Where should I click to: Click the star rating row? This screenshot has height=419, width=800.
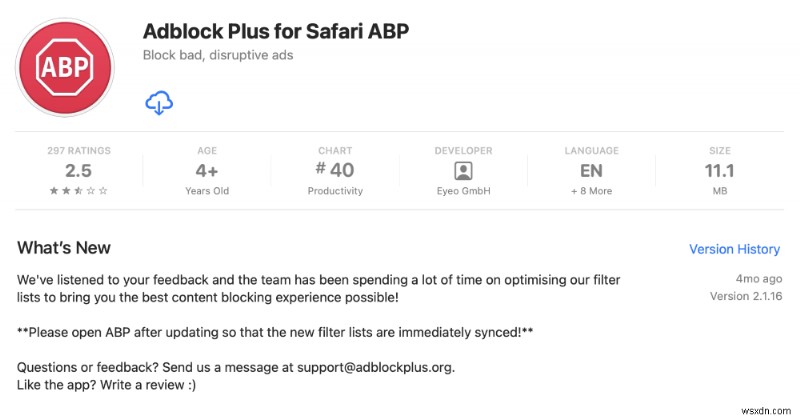(x=79, y=191)
